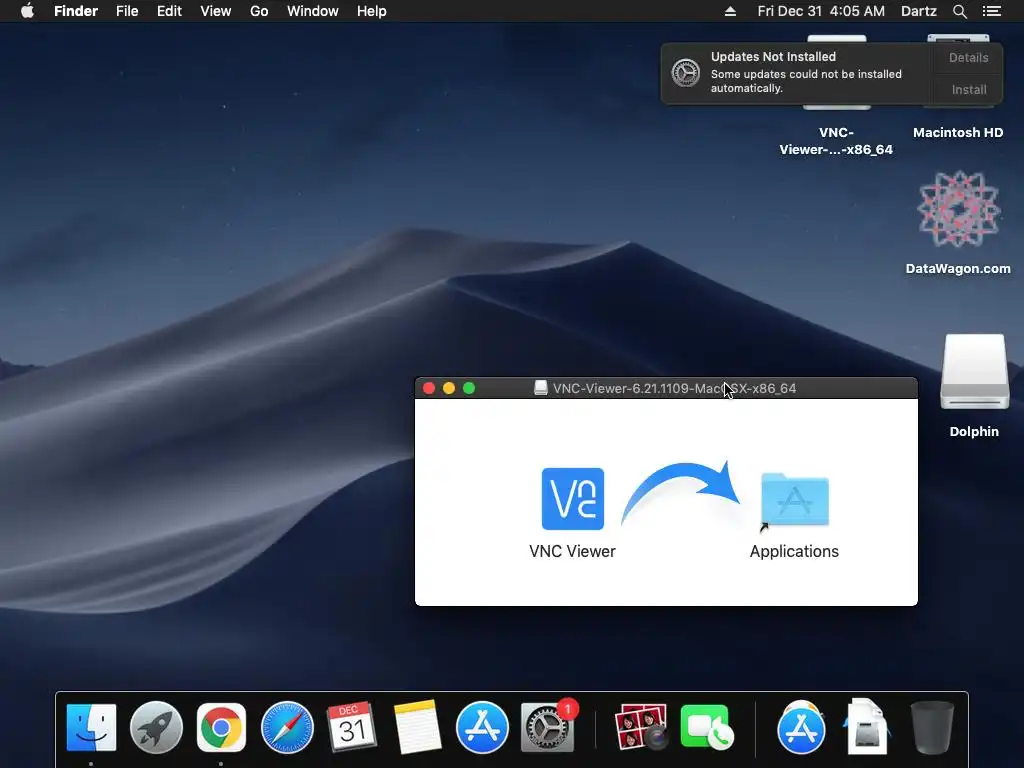Click Install on the updates notification
This screenshot has height=768, width=1024.
(x=968, y=89)
